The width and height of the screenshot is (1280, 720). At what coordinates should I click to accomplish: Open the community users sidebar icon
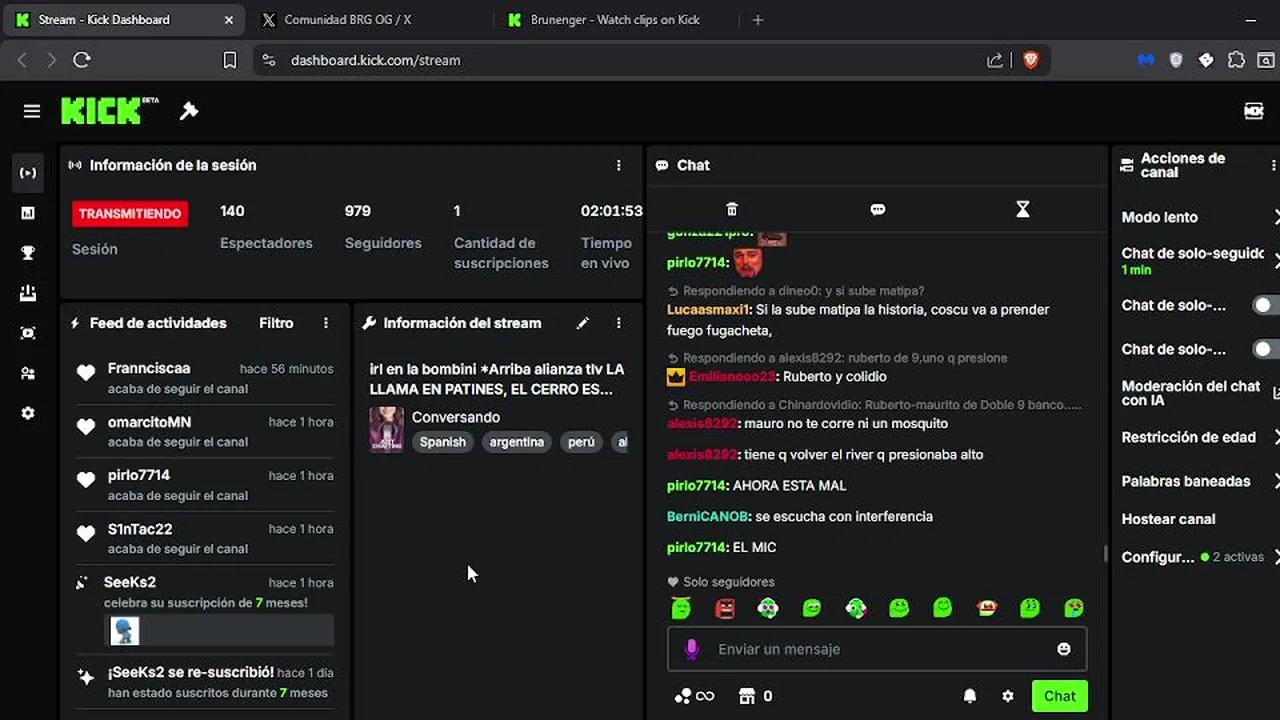click(x=28, y=373)
